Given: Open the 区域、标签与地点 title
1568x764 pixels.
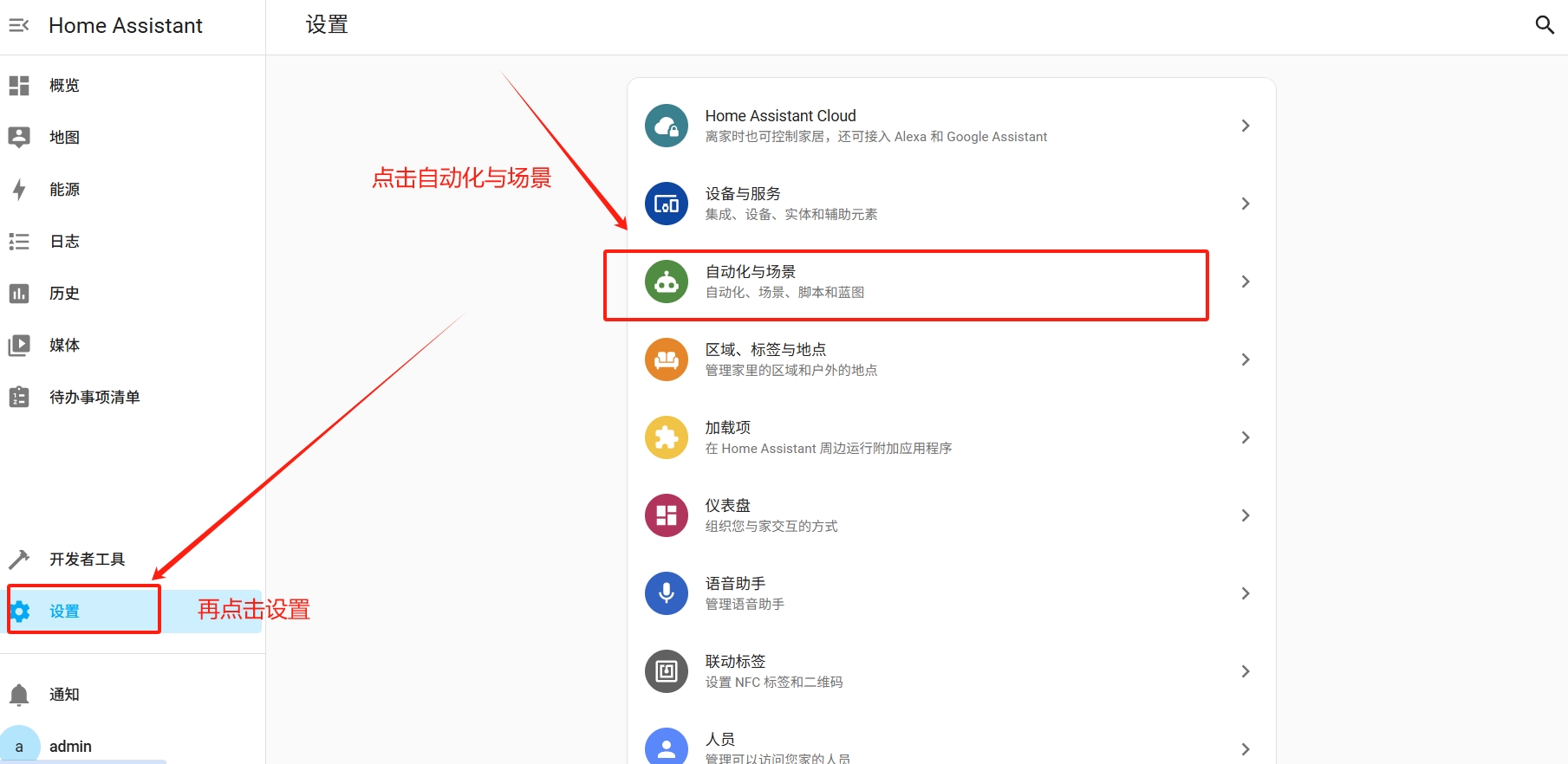Looking at the screenshot, I should [765, 349].
